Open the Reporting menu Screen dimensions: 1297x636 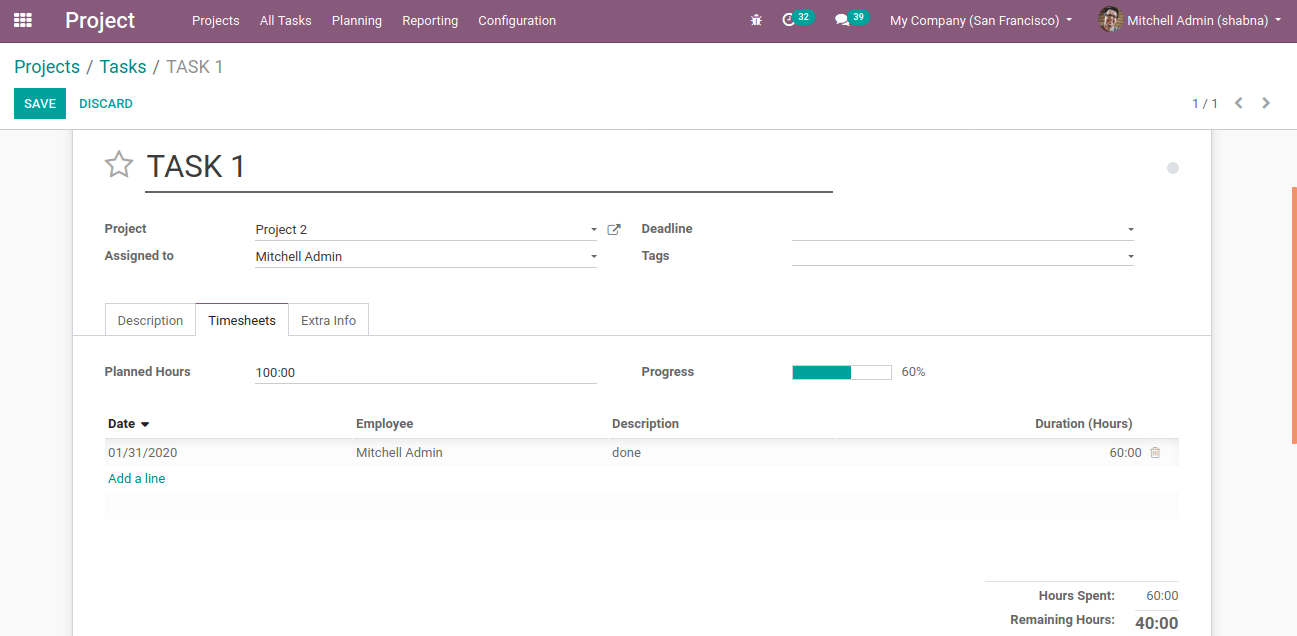click(430, 20)
